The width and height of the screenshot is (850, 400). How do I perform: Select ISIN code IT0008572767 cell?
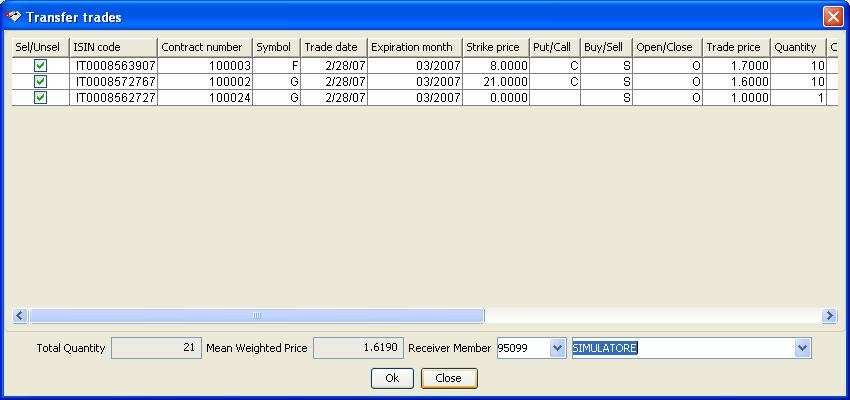coord(113,82)
